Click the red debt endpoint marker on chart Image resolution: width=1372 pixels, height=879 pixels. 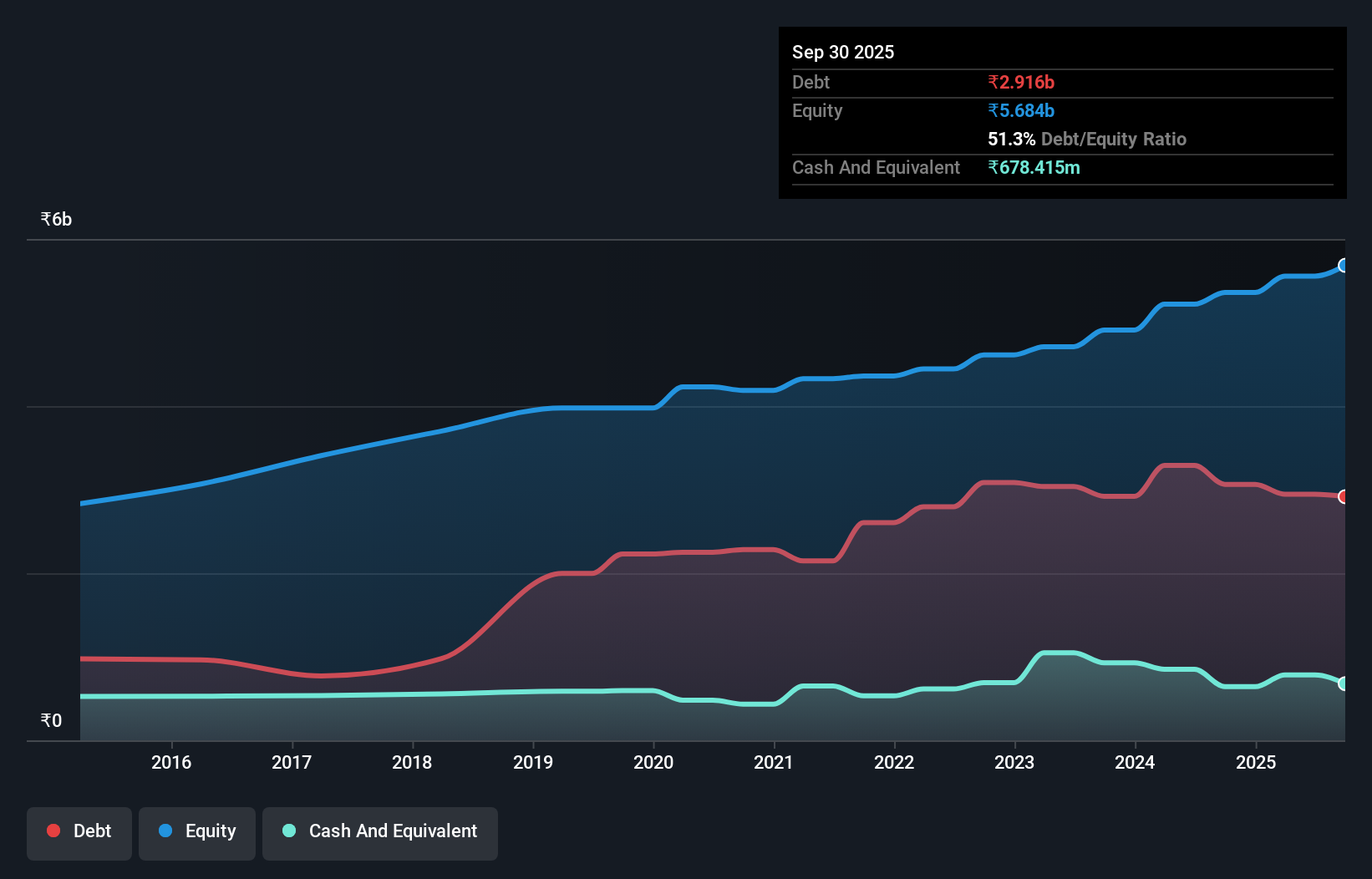(x=1344, y=495)
